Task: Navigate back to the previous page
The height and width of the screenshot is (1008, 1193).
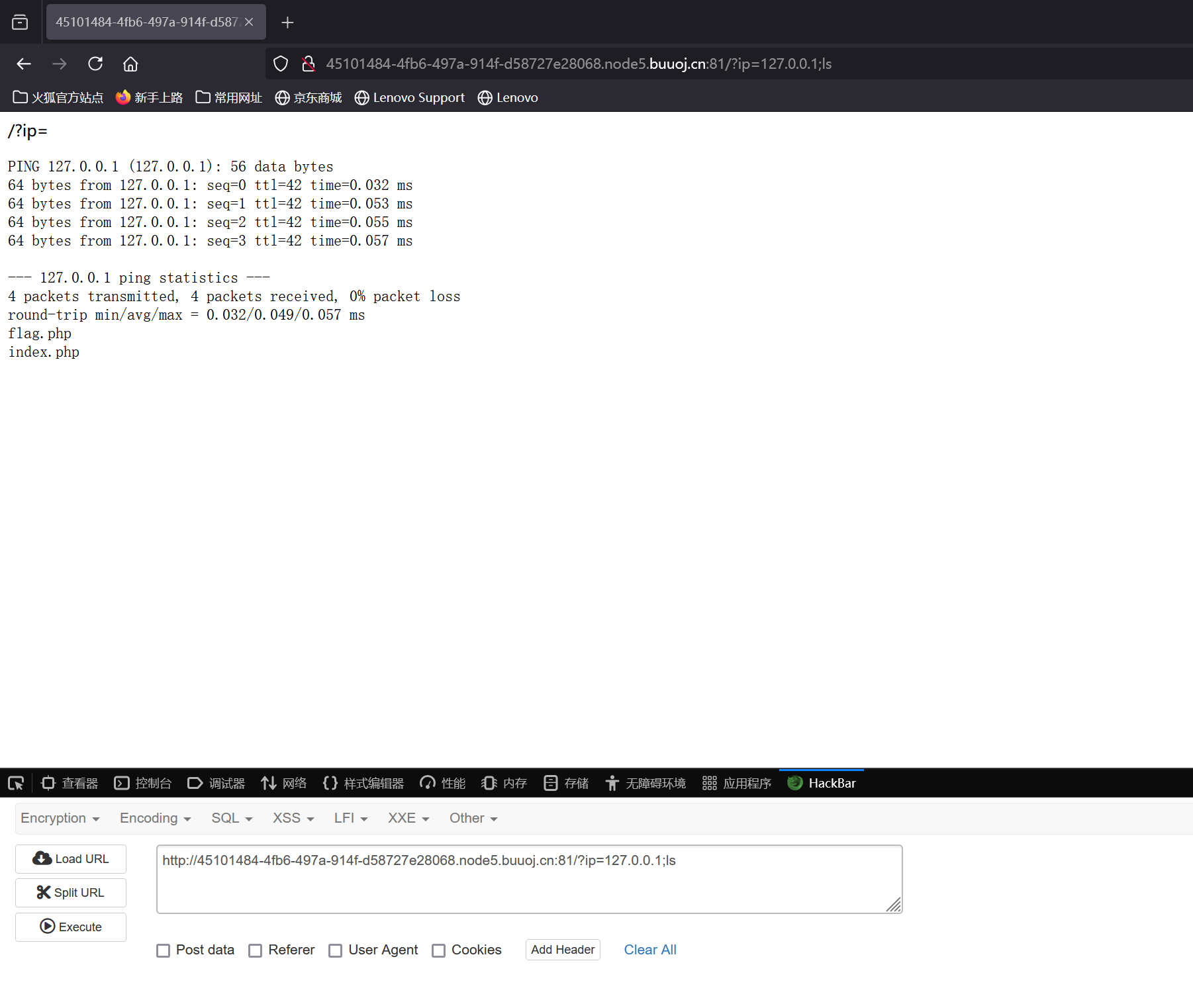Action: (24, 64)
